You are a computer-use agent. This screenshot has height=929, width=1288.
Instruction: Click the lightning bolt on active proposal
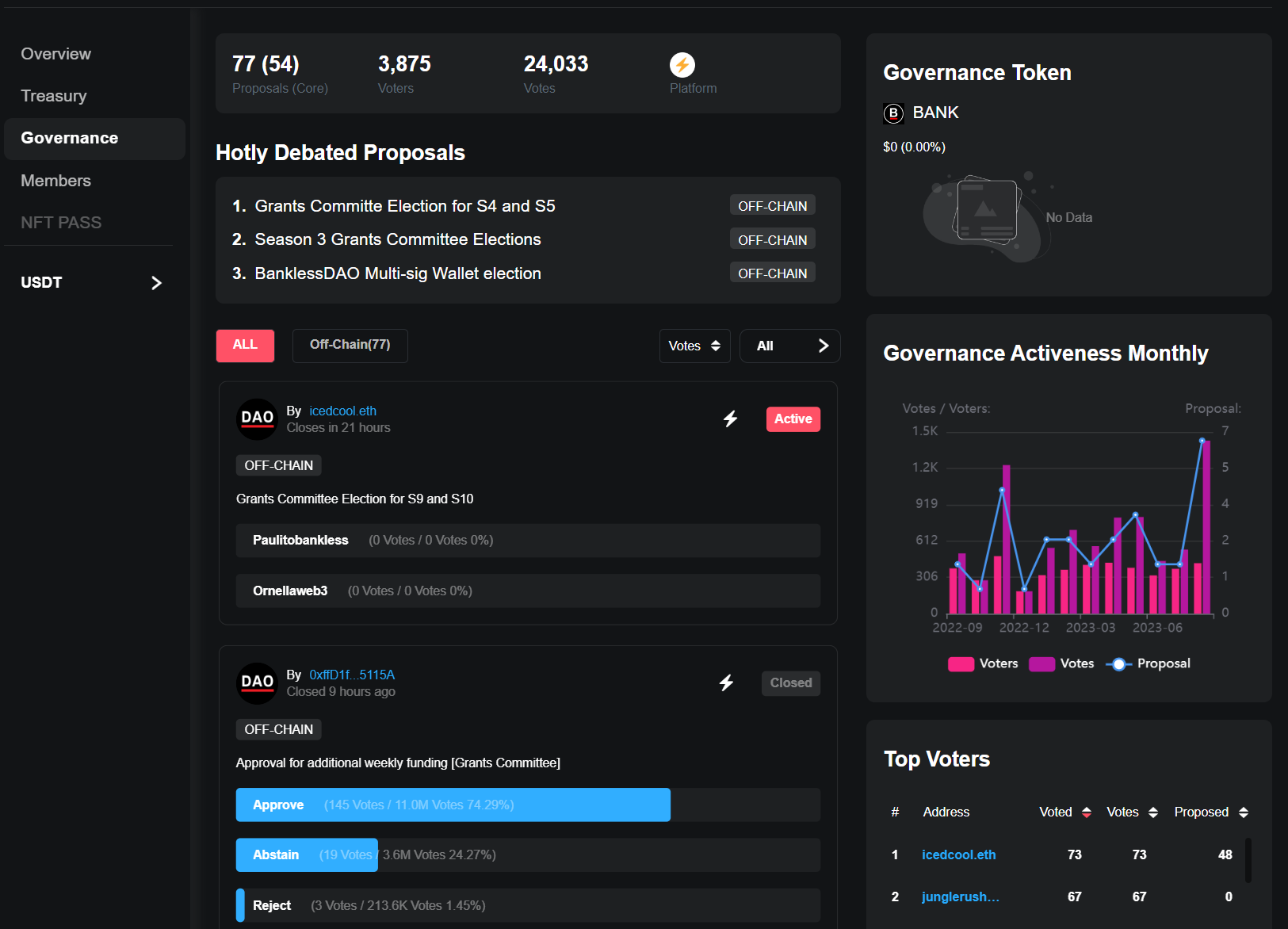tap(730, 419)
